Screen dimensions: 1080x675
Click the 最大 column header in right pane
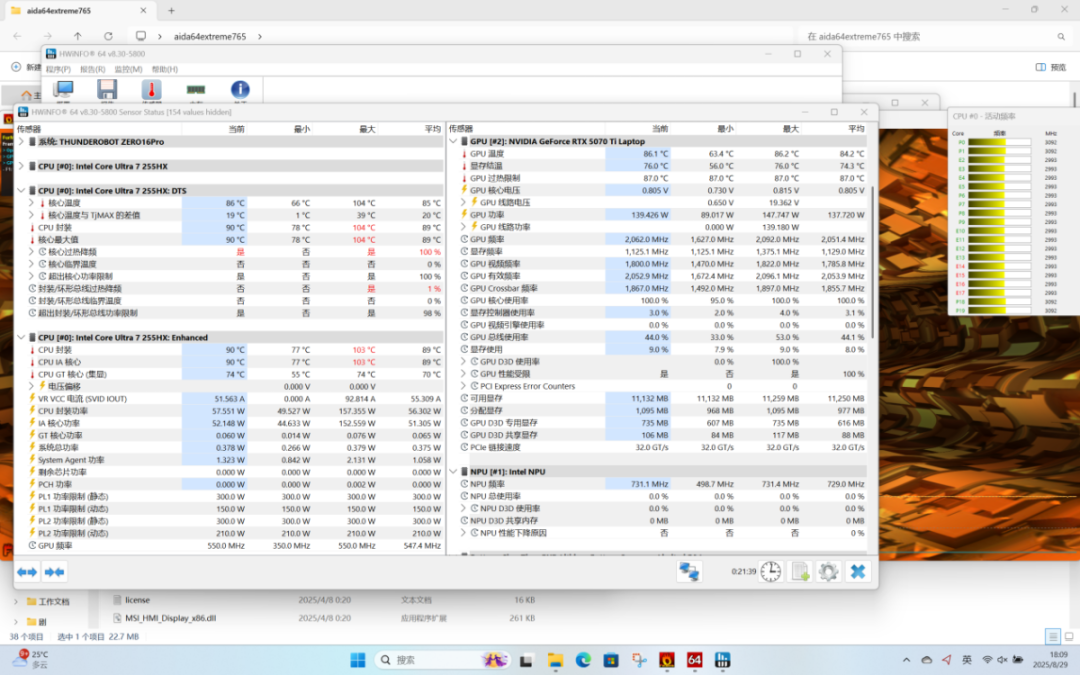pyautogui.click(x=790, y=129)
